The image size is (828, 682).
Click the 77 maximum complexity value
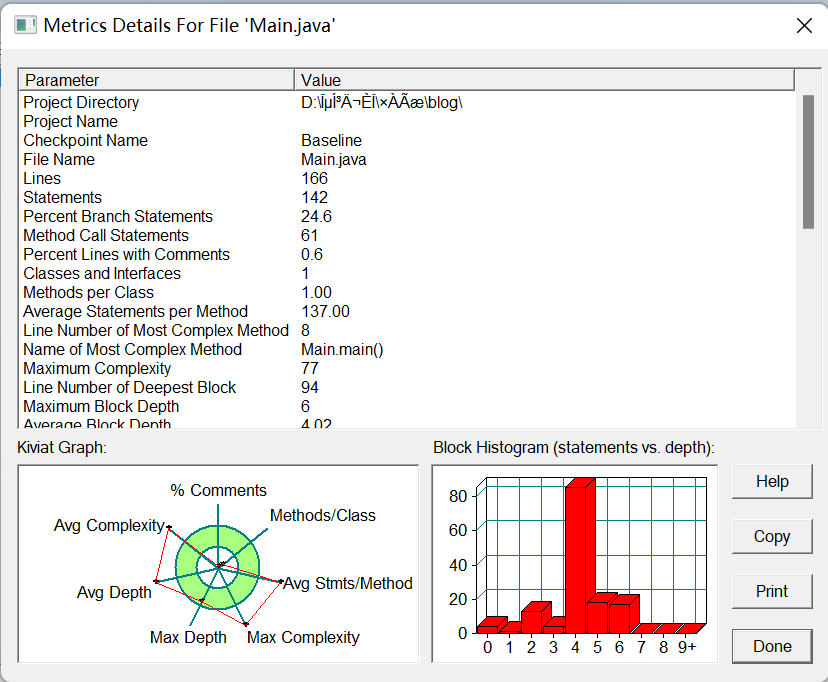click(x=310, y=368)
